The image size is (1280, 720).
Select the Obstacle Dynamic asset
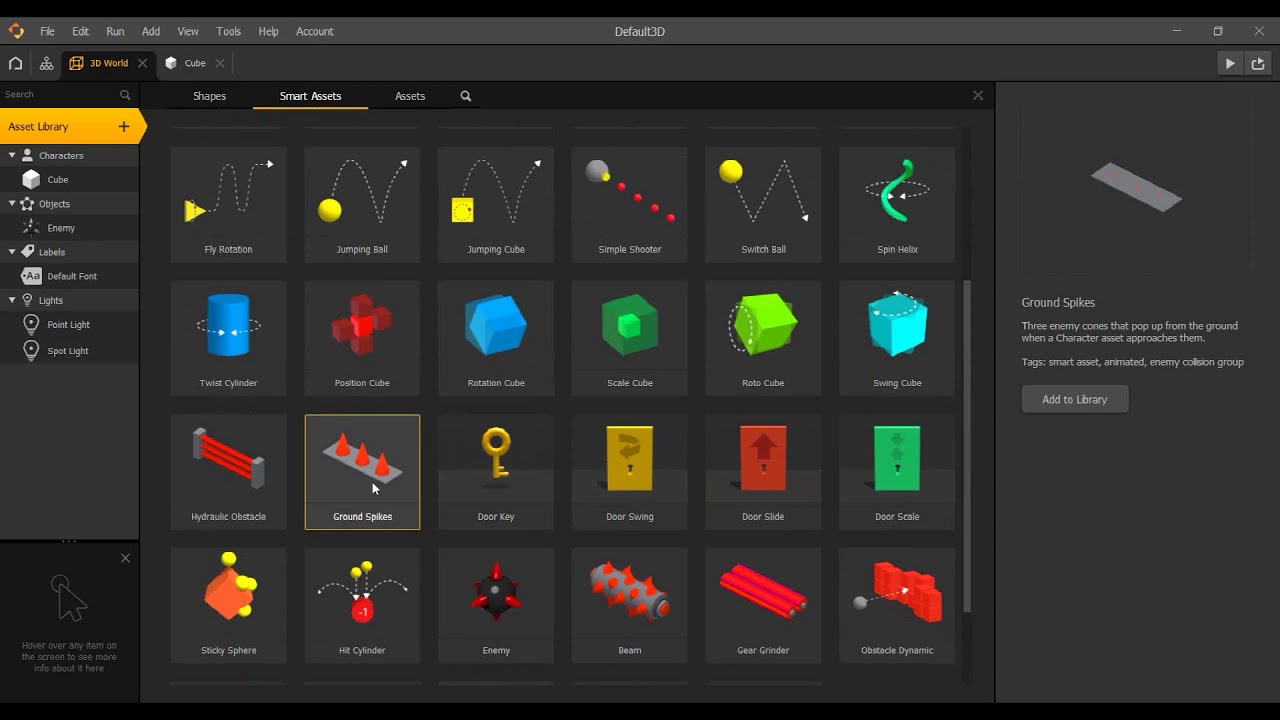coord(897,605)
